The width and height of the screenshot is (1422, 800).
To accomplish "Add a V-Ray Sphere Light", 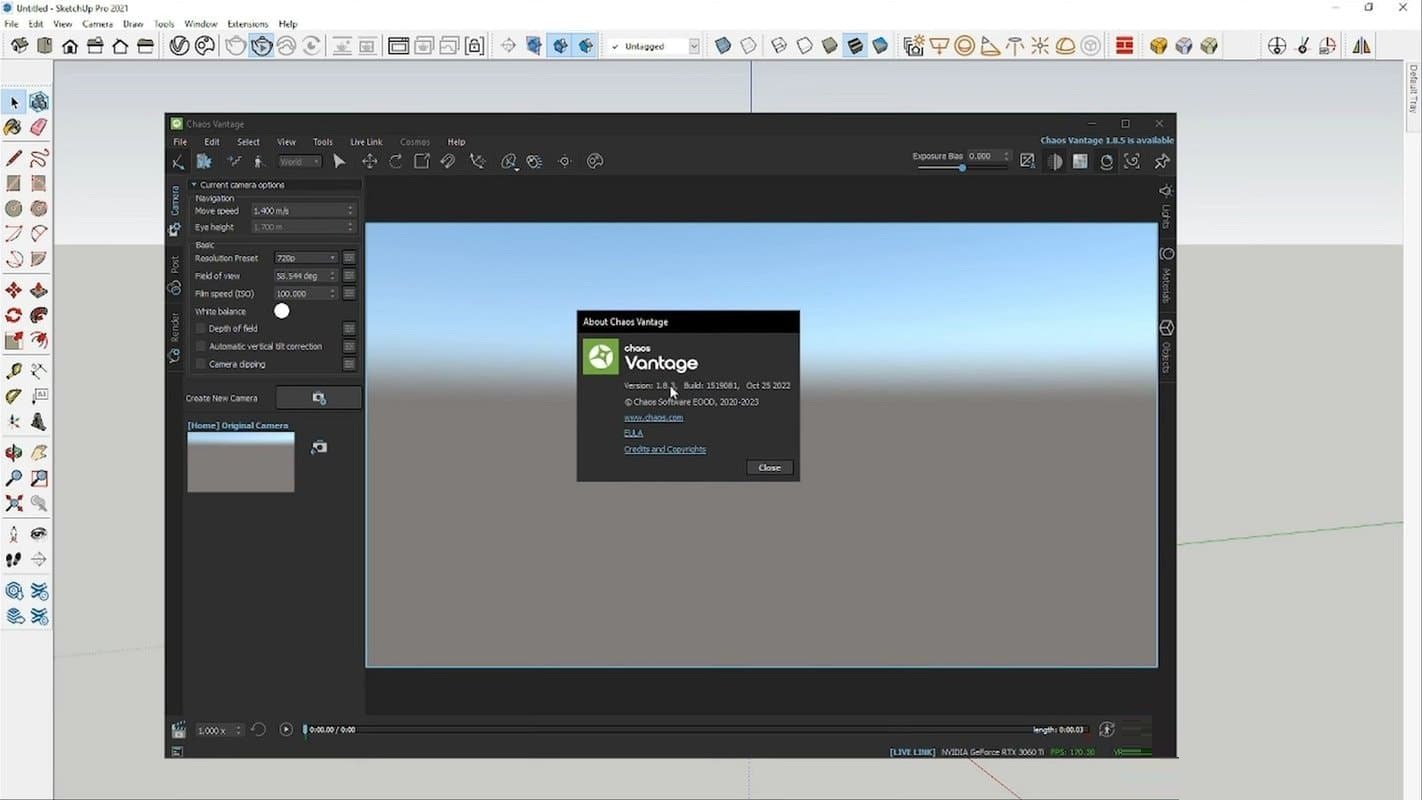I will tap(964, 46).
